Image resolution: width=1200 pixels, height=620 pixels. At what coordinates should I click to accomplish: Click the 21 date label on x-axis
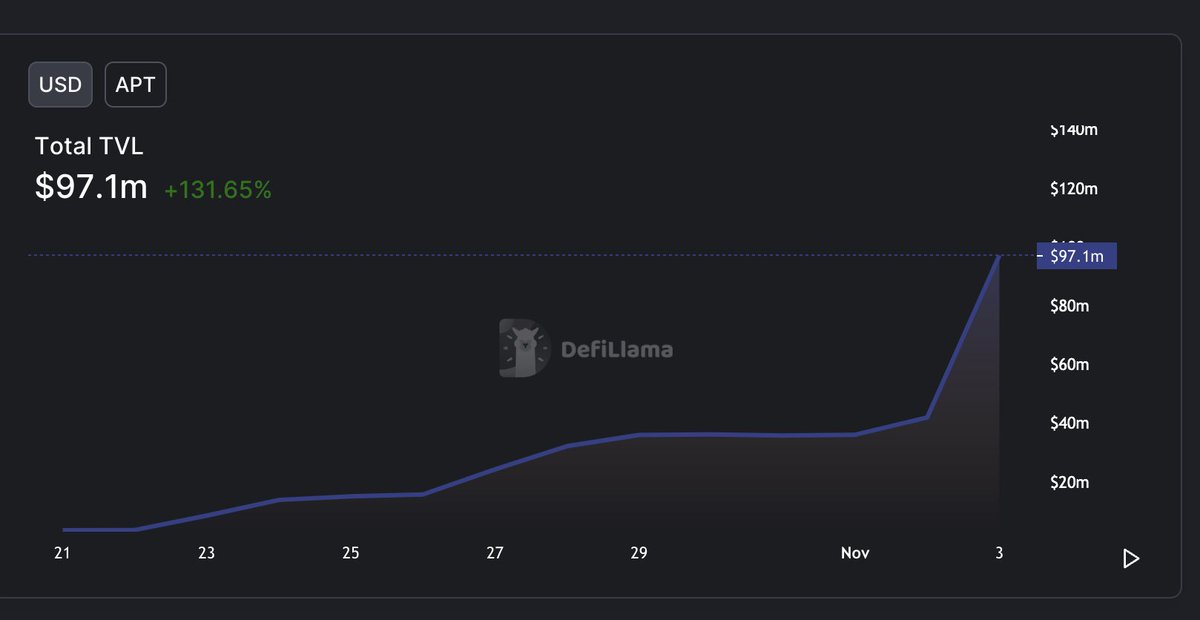tap(62, 553)
